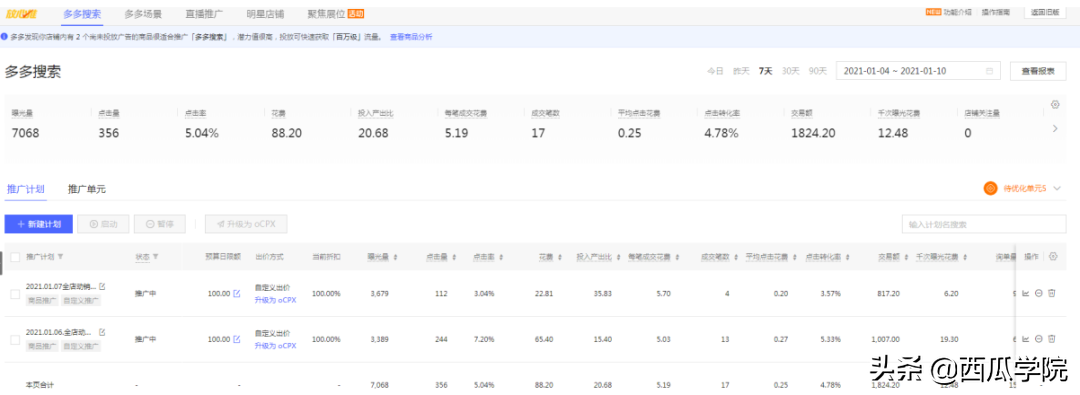Open the calendar icon in the date range field

[x=990, y=71]
